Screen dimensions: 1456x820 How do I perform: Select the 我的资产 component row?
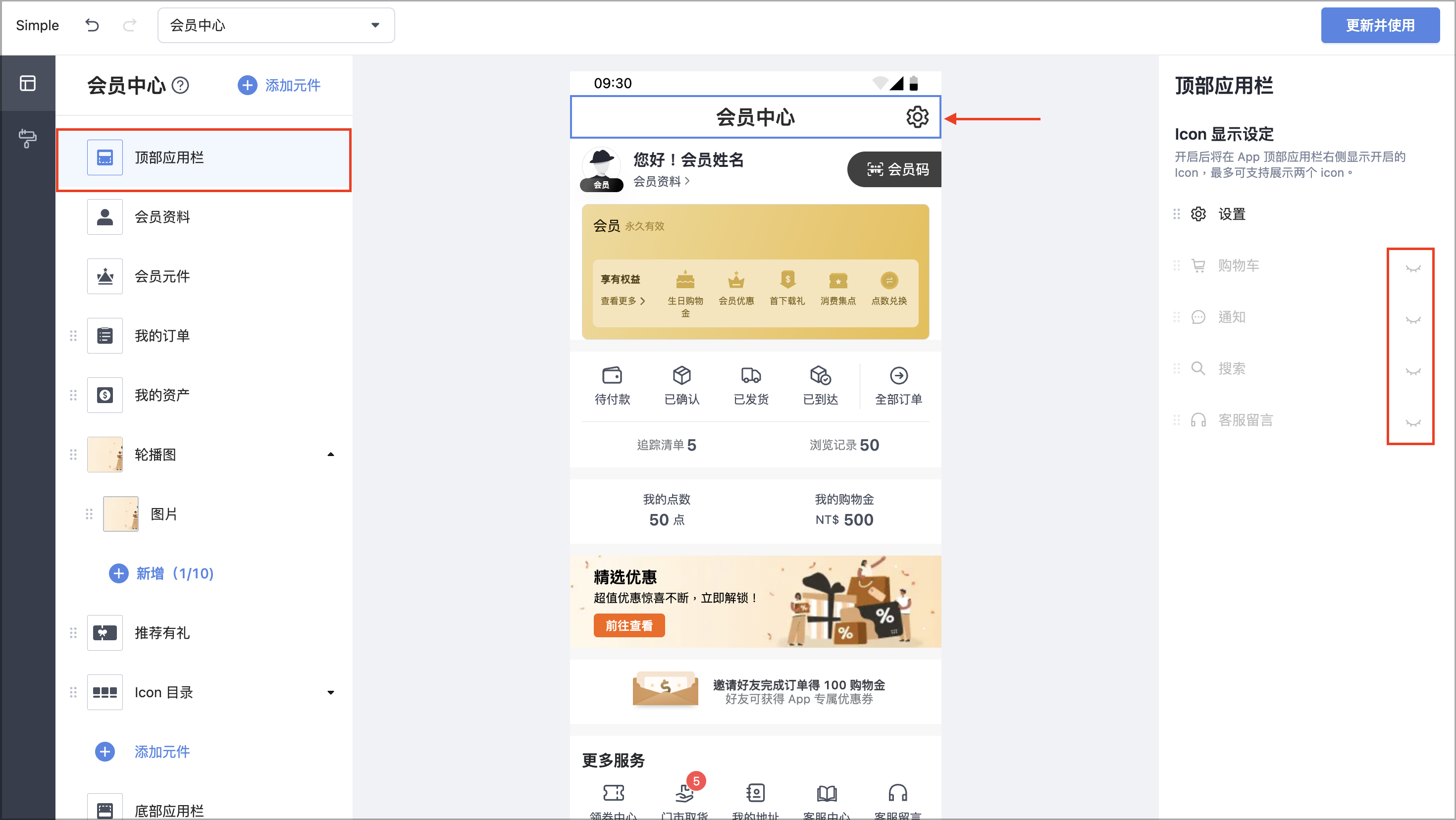coord(204,395)
